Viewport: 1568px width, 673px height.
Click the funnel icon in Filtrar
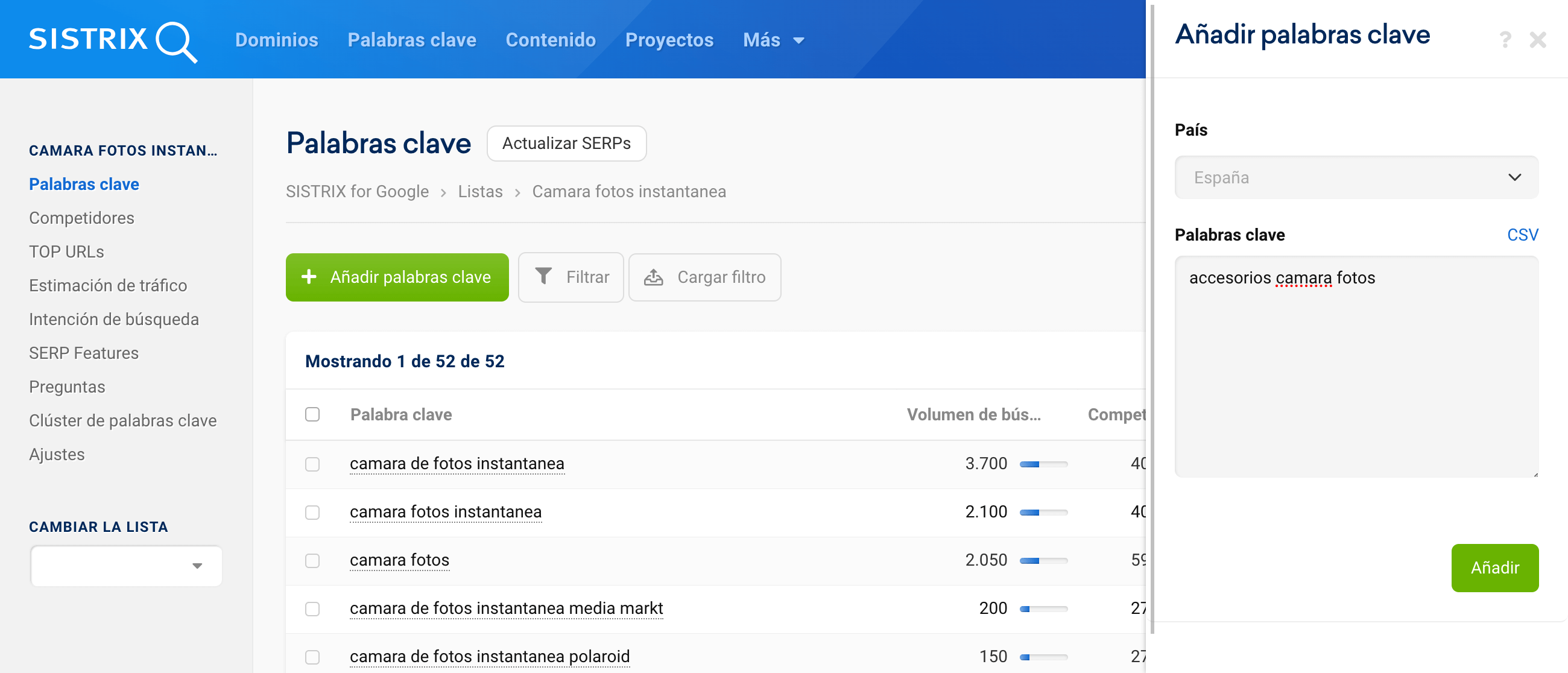pos(543,276)
